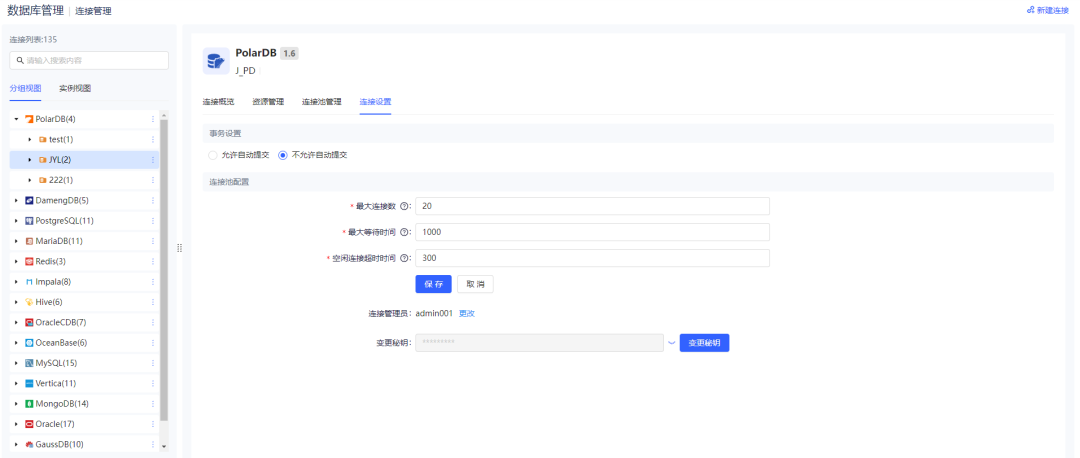Screen dimensions: 1080x458
Task: Click the PolarDB group icon in the tree
Action: pyautogui.click(x=29, y=119)
